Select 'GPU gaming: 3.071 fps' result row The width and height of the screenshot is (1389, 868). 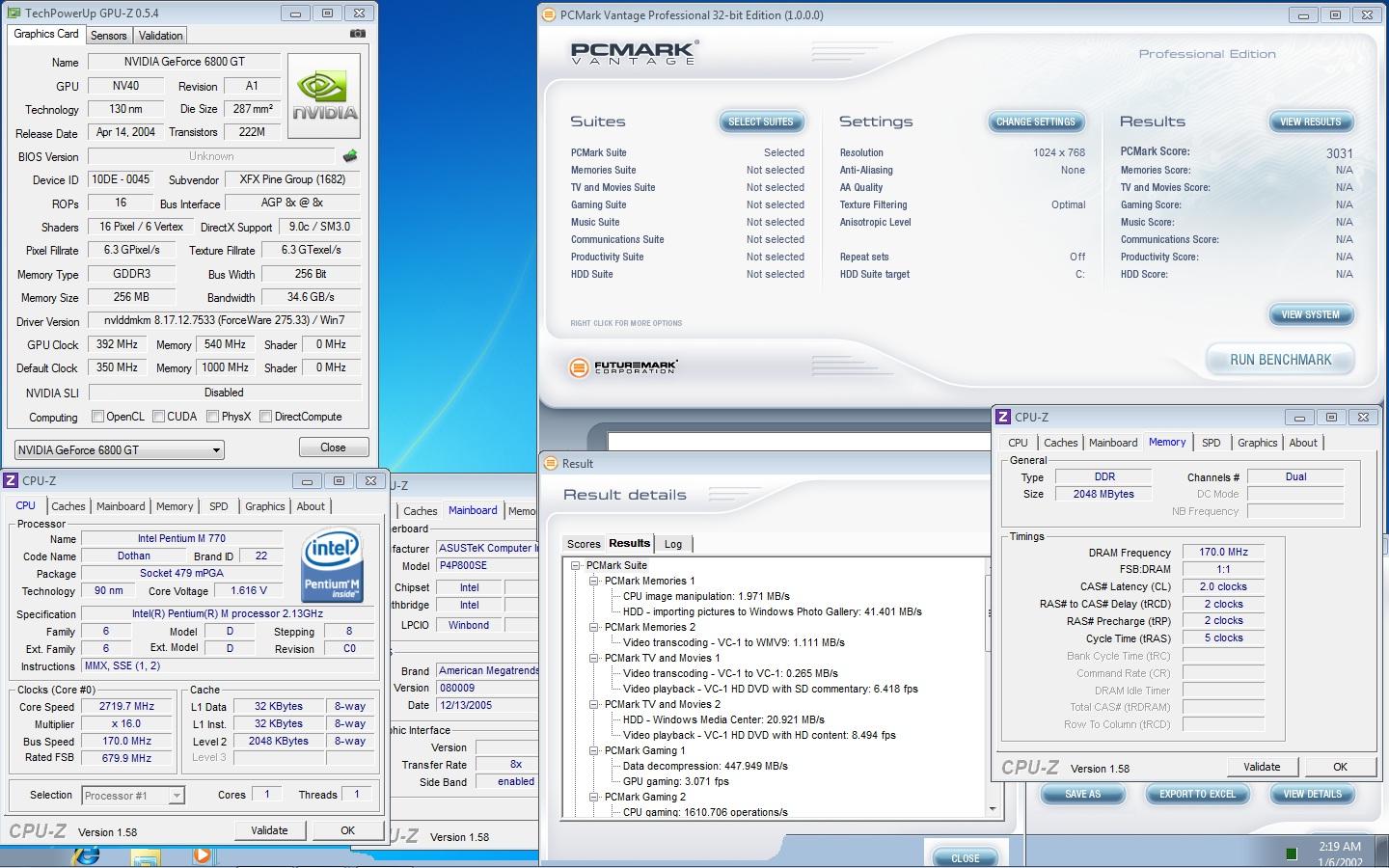pyautogui.click(x=675, y=782)
